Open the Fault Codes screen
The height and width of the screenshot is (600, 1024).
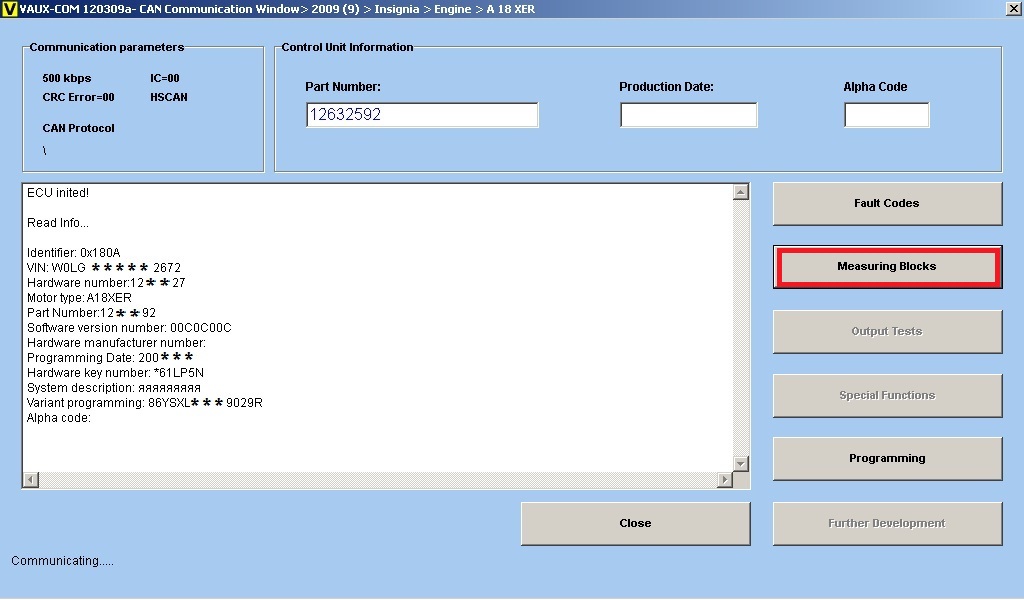[x=887, y=204]
